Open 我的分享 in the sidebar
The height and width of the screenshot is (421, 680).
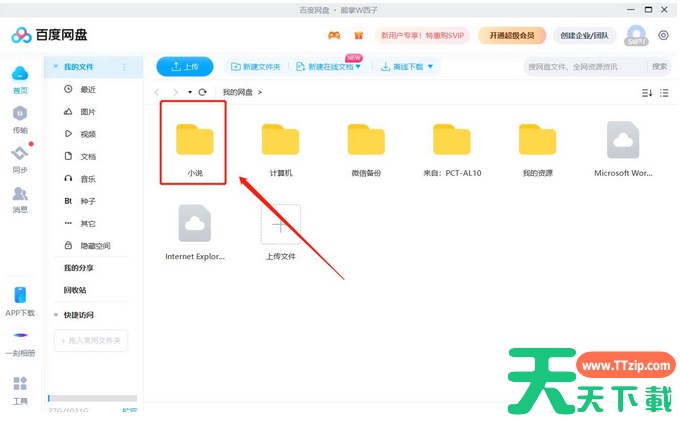[x=78, y=268]
